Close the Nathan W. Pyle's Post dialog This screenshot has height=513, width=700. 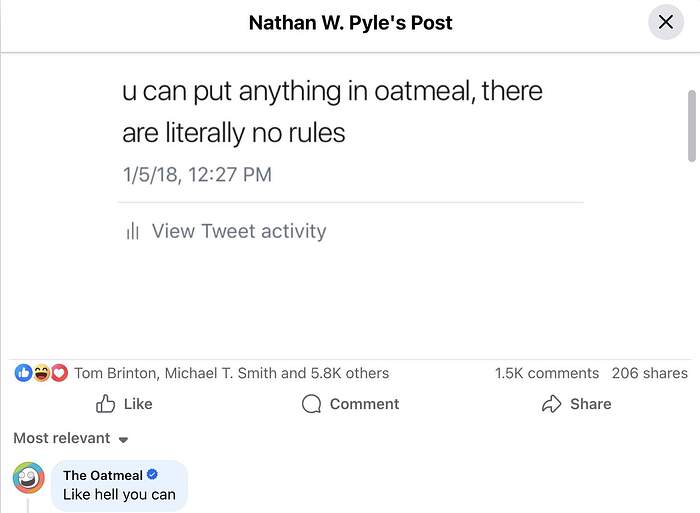point(666,22)
